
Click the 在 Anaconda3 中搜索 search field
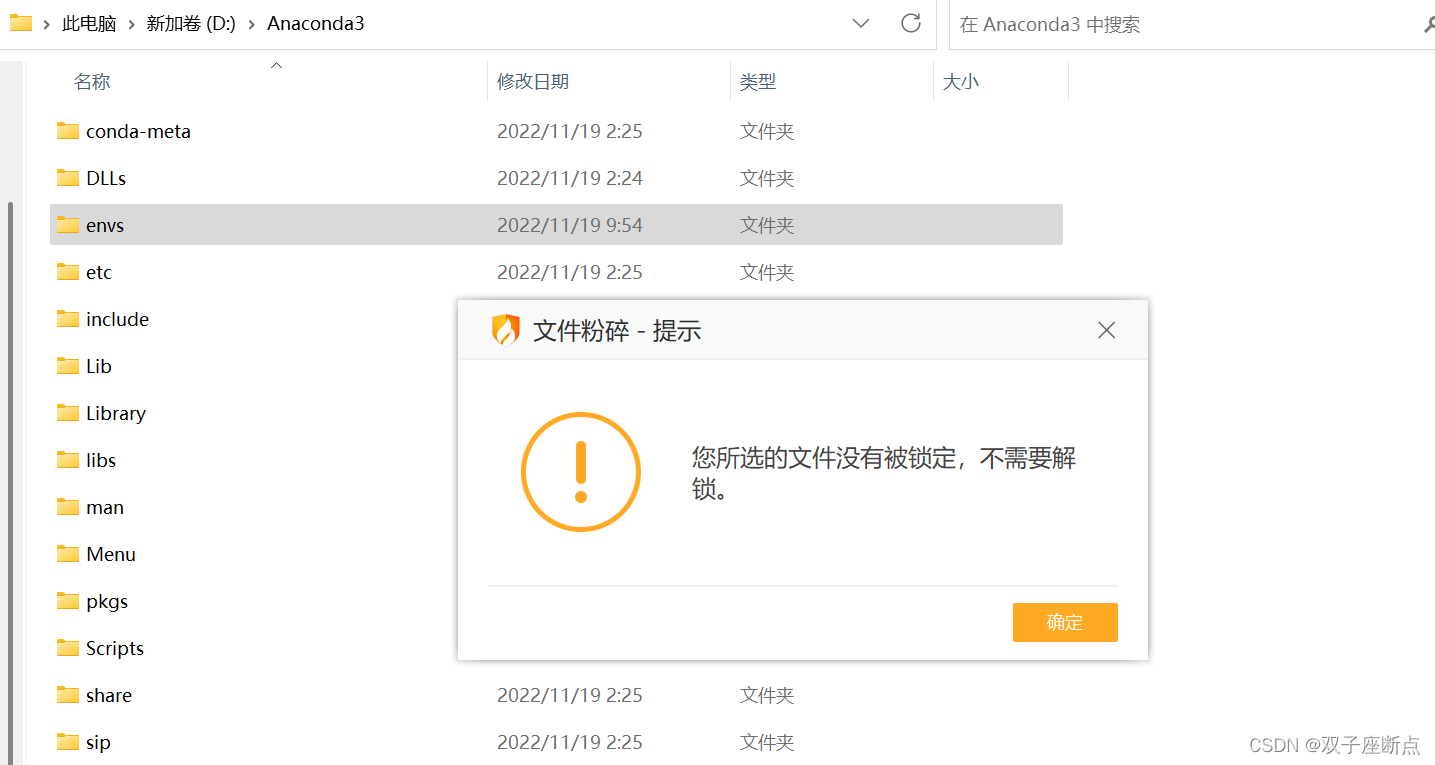[x=1100, y=24]
